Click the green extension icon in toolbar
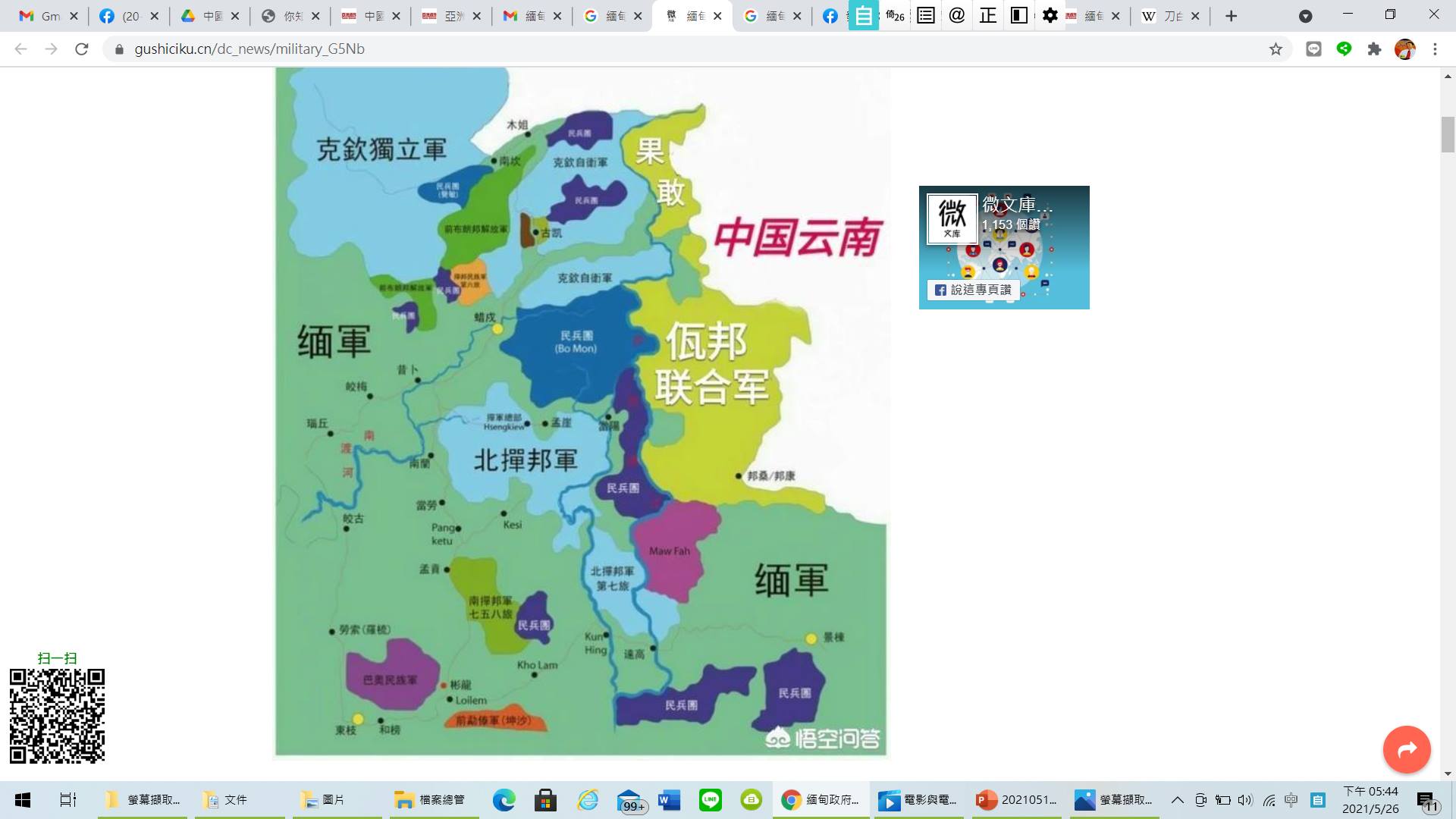Image resolution: width=1456 pixels, height=819 pixels. [1344, 49]
